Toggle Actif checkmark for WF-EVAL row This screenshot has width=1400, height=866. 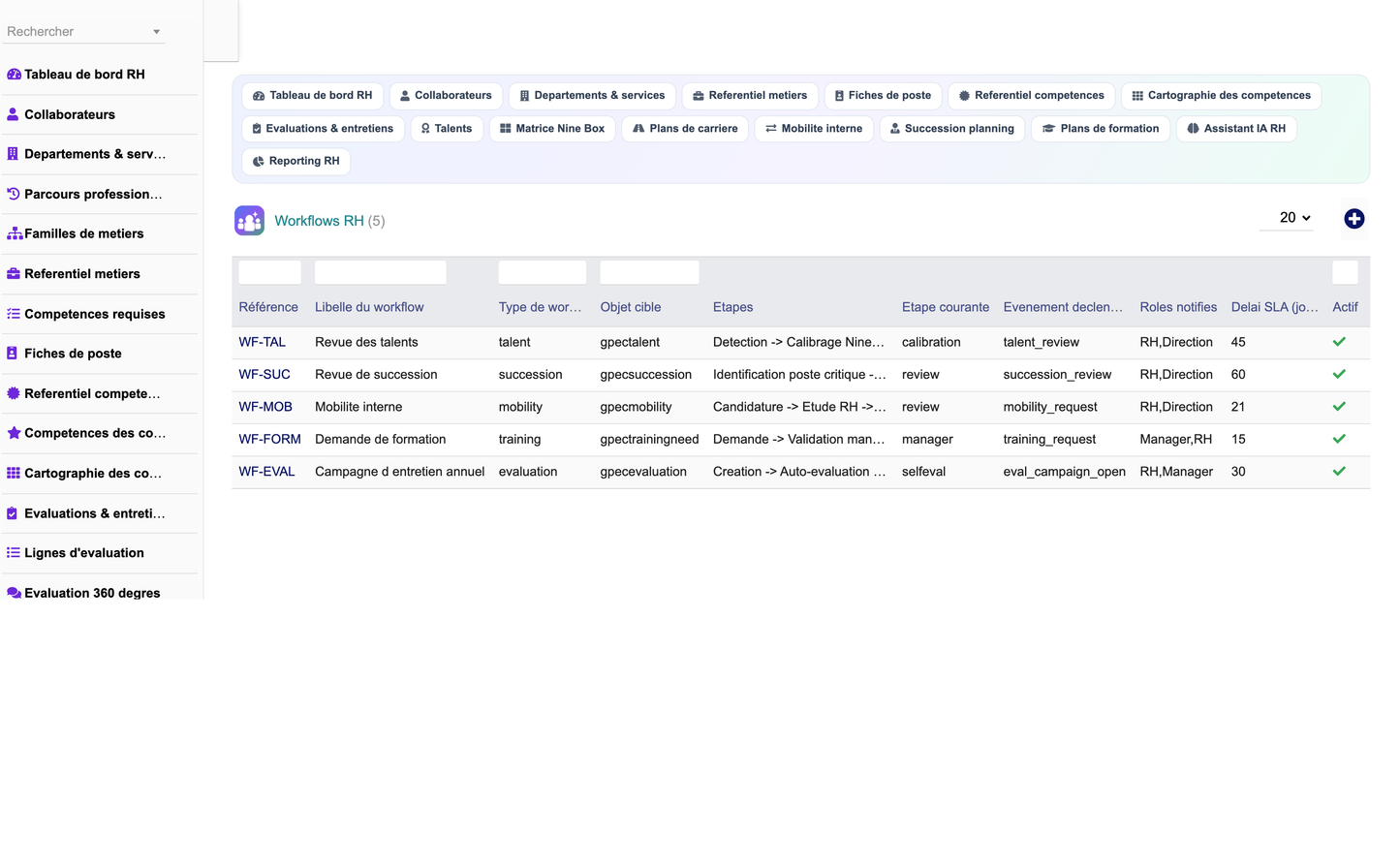tap(1339, 472)
